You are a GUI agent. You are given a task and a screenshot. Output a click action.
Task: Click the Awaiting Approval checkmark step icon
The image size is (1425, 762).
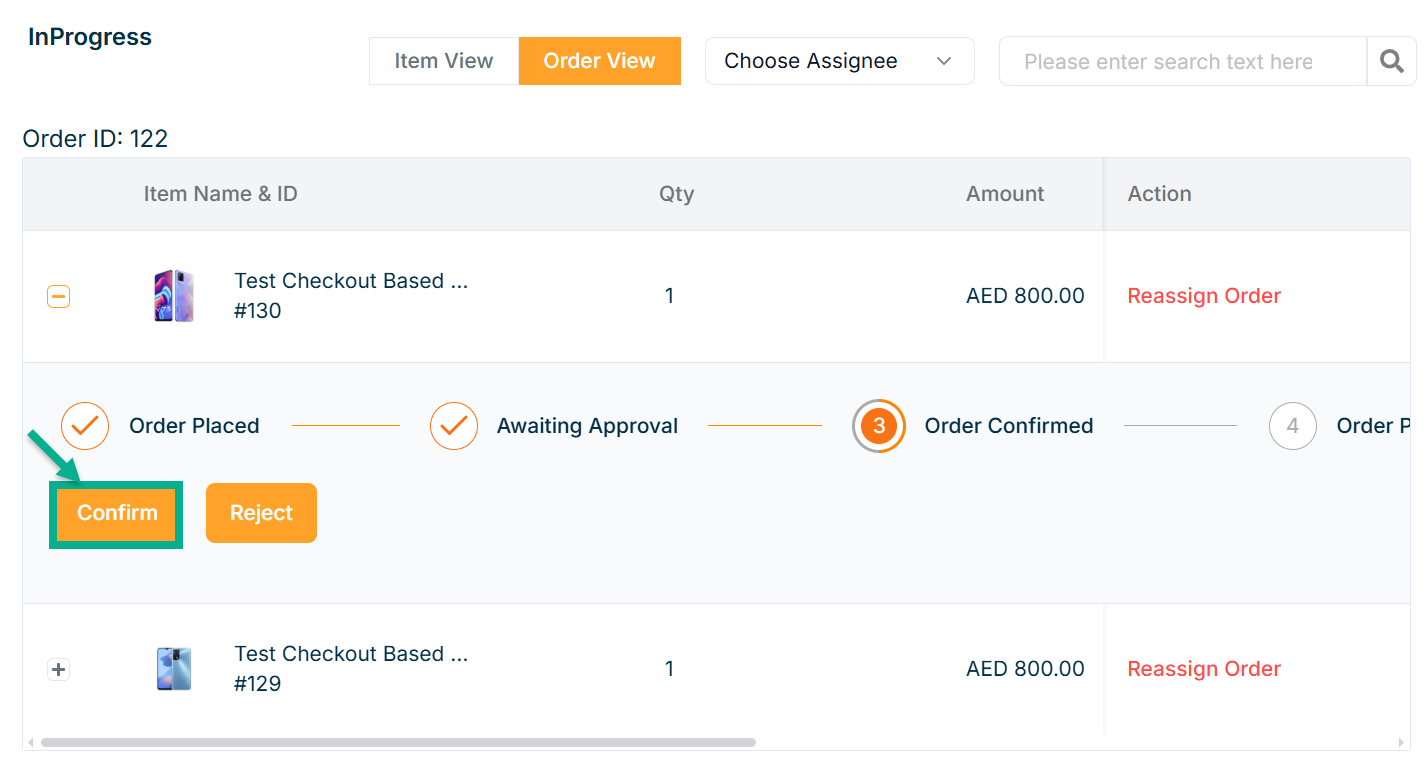click(x=454, y=426)
